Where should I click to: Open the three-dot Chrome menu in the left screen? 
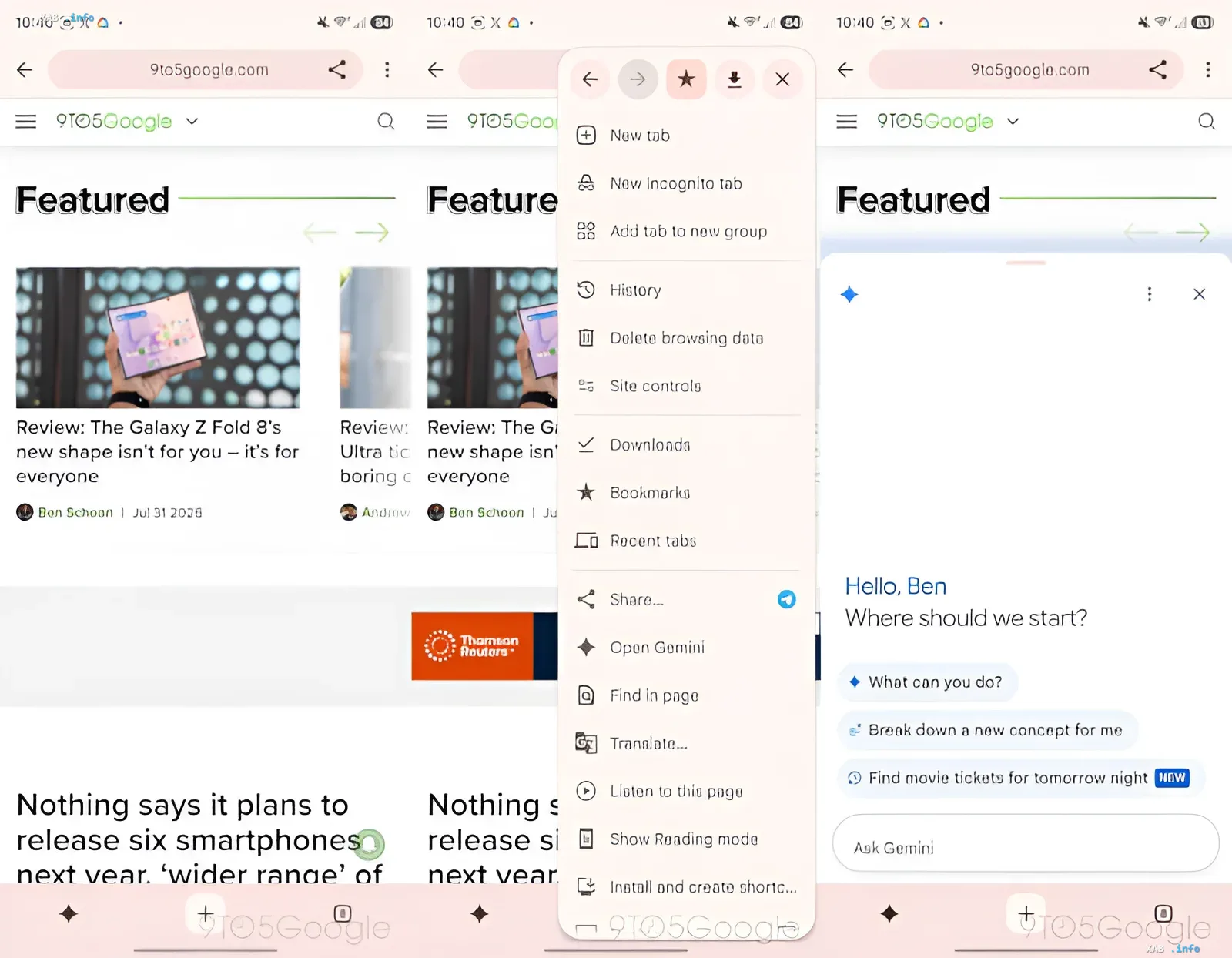click(387, 70)
